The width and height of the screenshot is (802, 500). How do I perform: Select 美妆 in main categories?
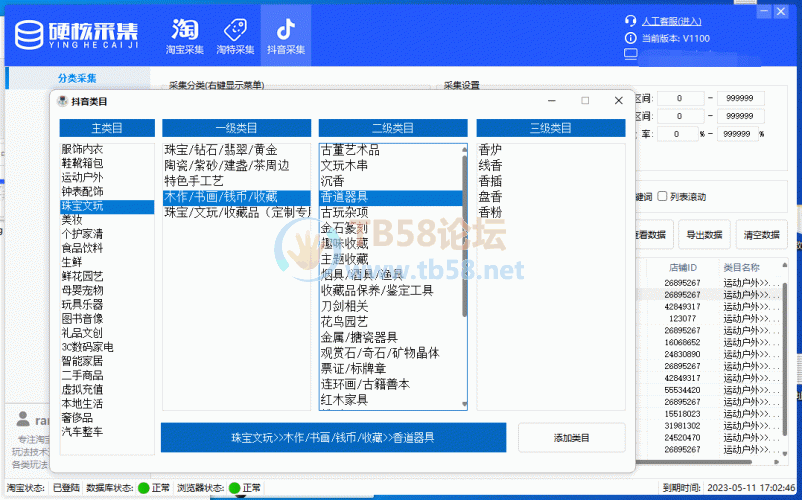[x=72, y=220]
